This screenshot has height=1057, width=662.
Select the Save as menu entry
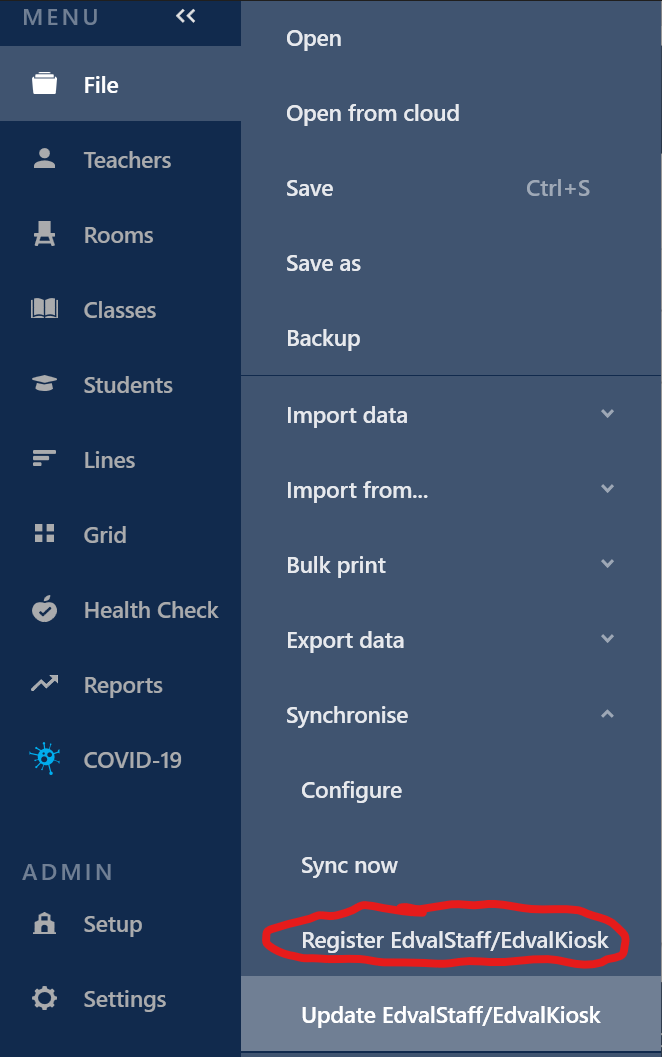(324, 263)
